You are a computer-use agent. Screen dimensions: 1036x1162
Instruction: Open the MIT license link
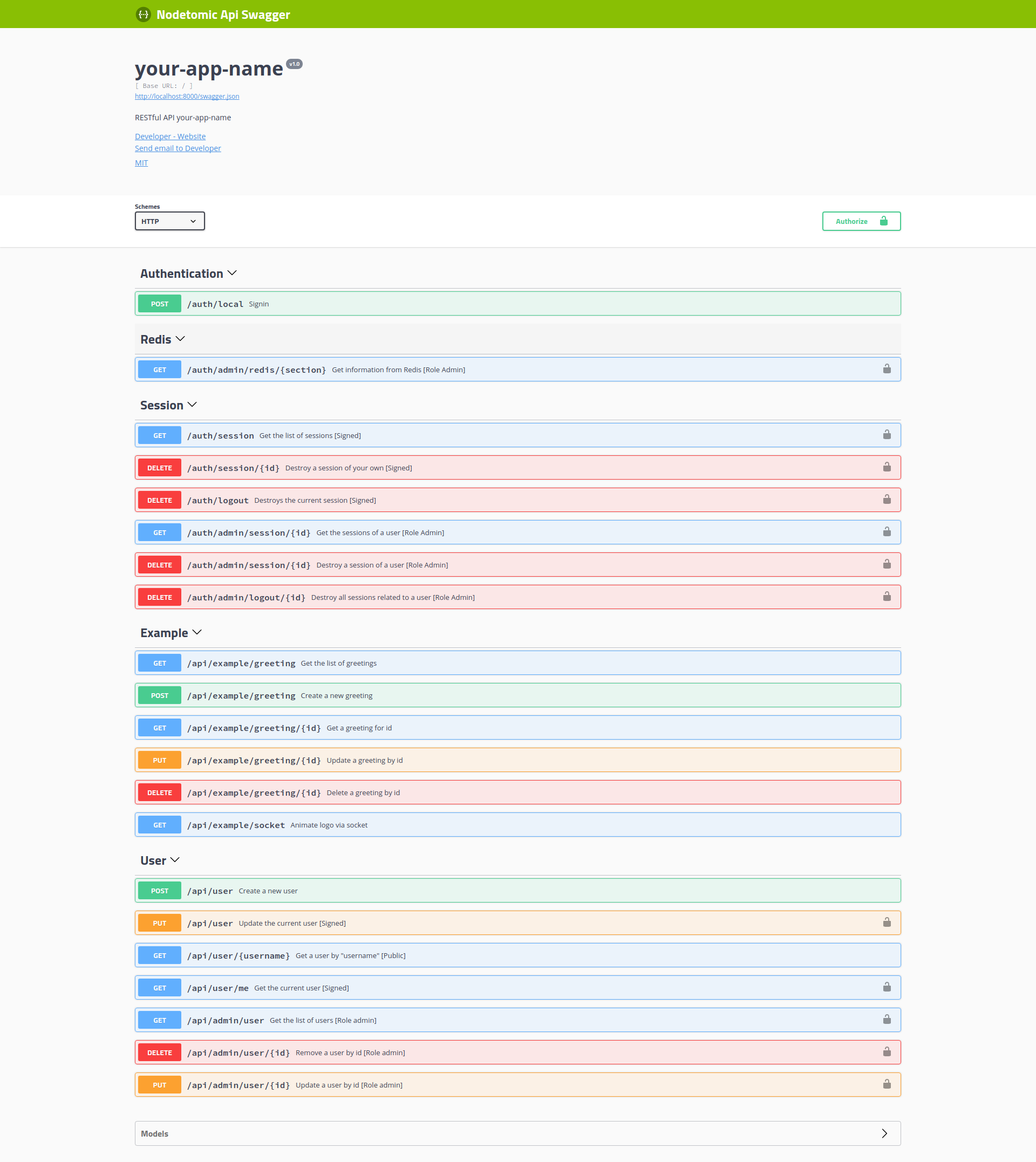tap(141, 163)
